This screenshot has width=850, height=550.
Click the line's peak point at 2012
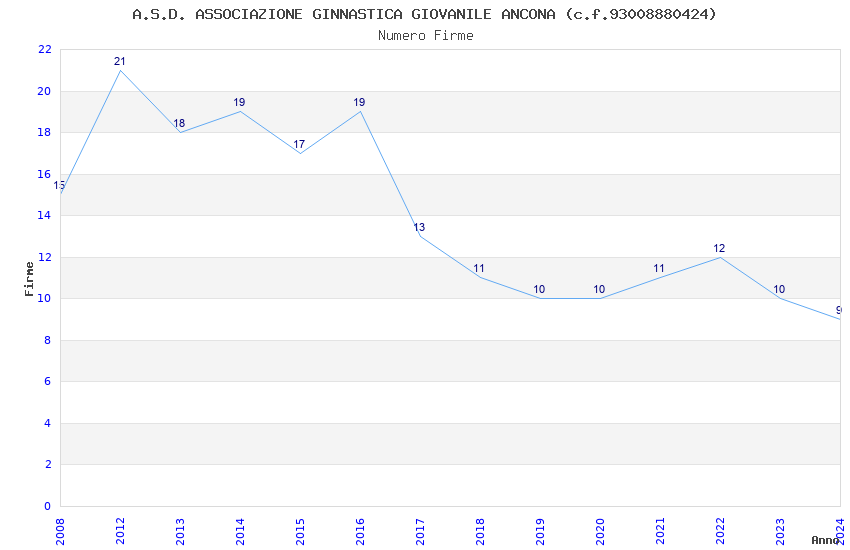pyautogui.click(x=120, y=70)
